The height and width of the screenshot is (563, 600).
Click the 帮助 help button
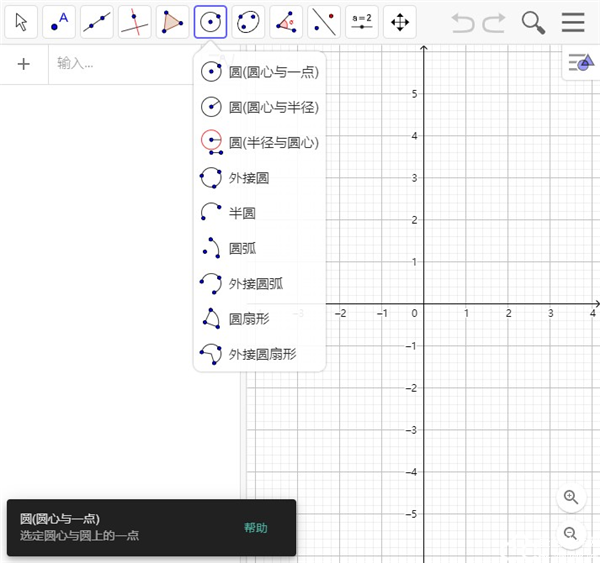pyautogui.click(x=256, y=528)
